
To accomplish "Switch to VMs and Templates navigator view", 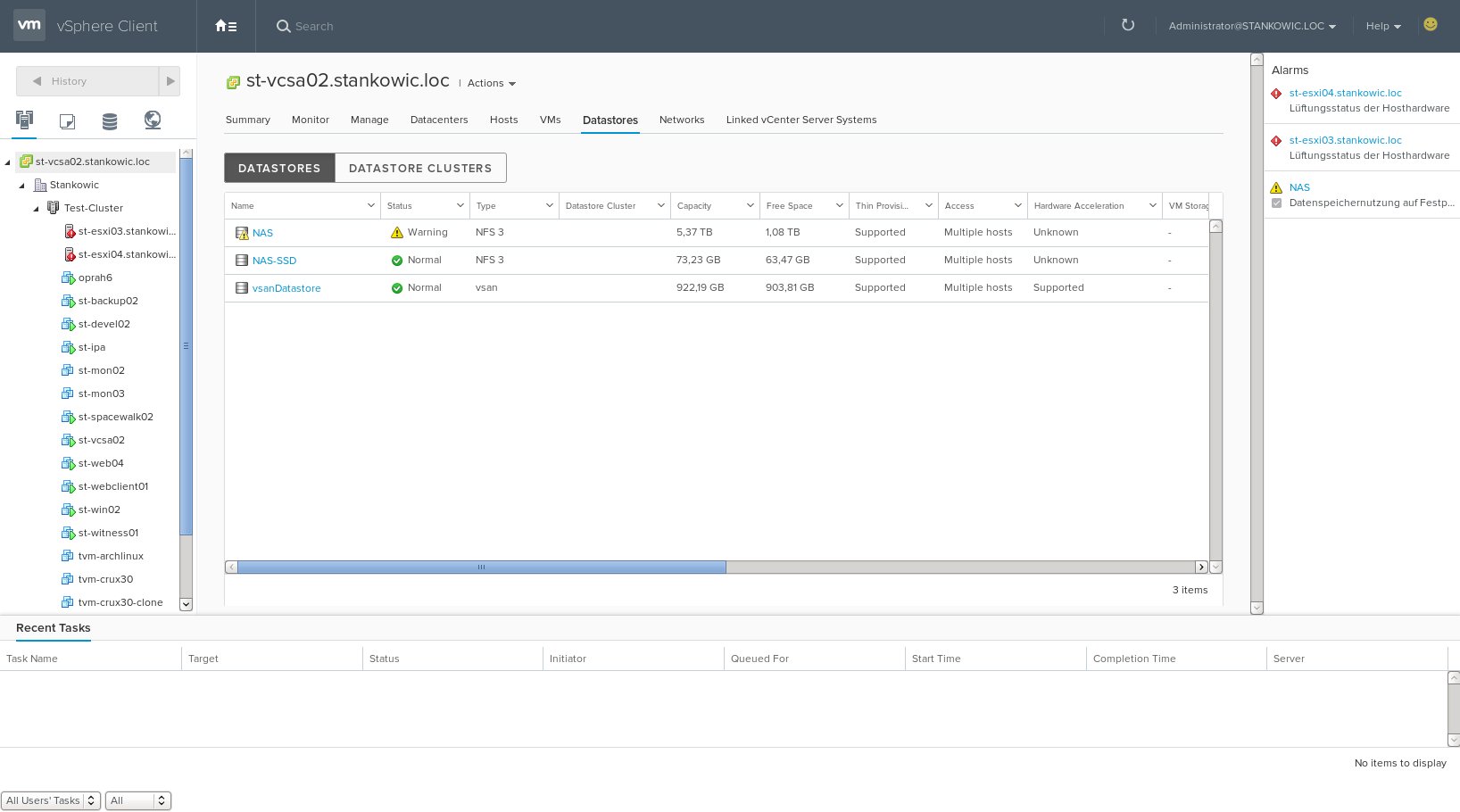I will tap(67, 121).
